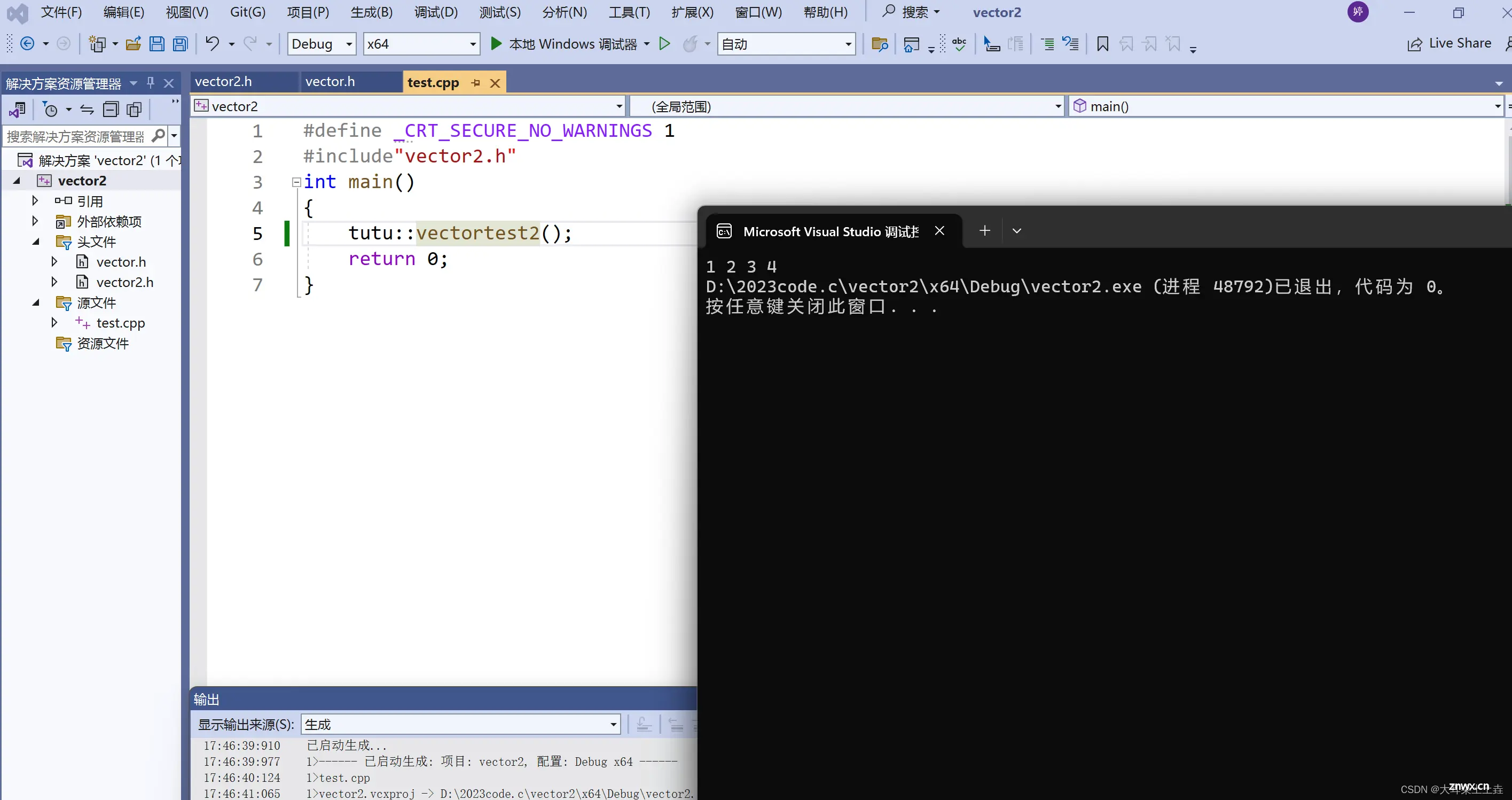Click collapse all icon in Solution Explorer

tap(111, 109)
